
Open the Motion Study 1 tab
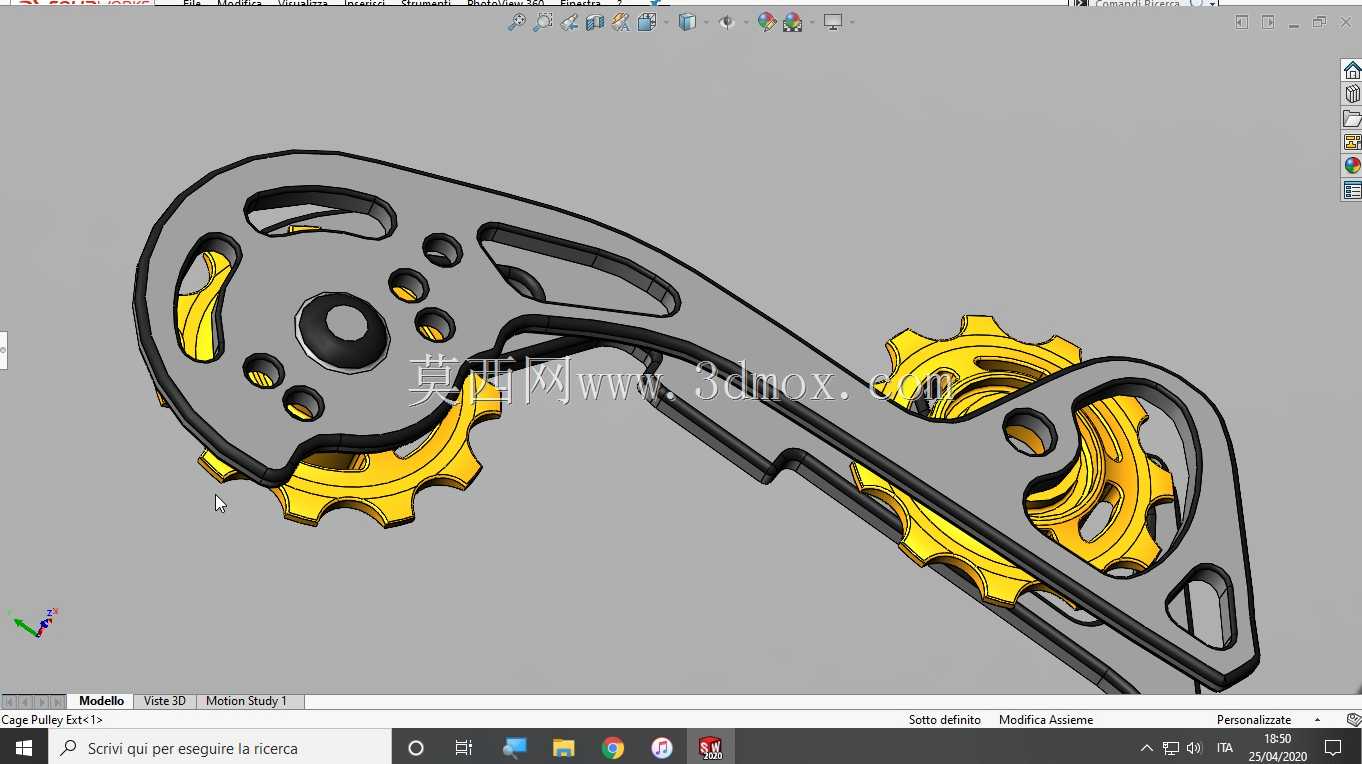[246, 701]
